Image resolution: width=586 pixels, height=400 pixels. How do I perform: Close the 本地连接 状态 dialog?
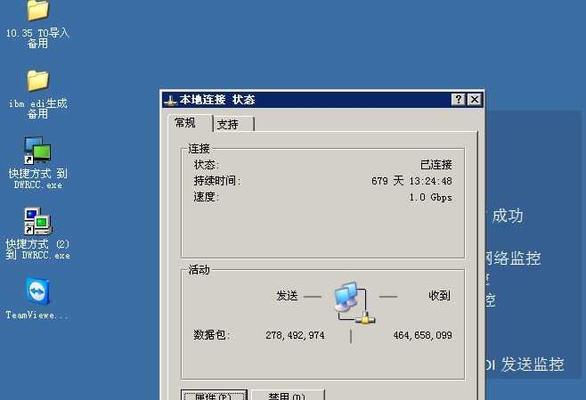[x=475, y=99]
